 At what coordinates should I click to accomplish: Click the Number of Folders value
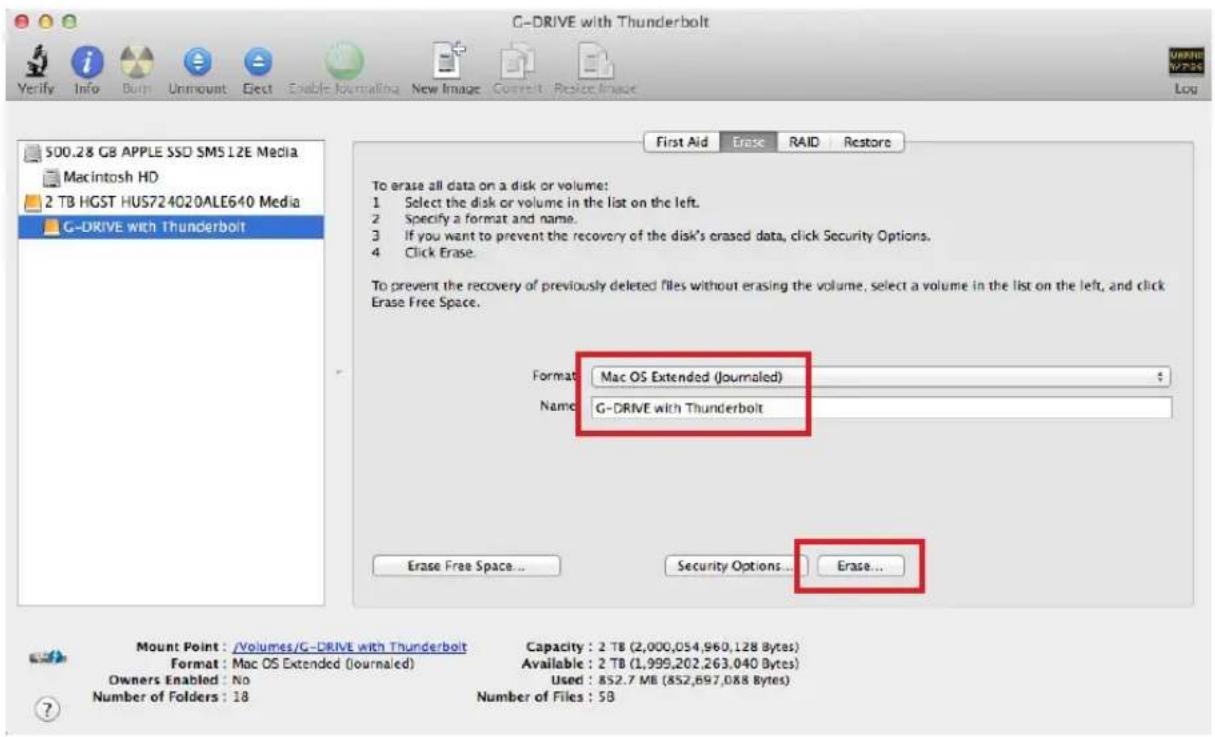pyautogui.click(x=240, y=697)
